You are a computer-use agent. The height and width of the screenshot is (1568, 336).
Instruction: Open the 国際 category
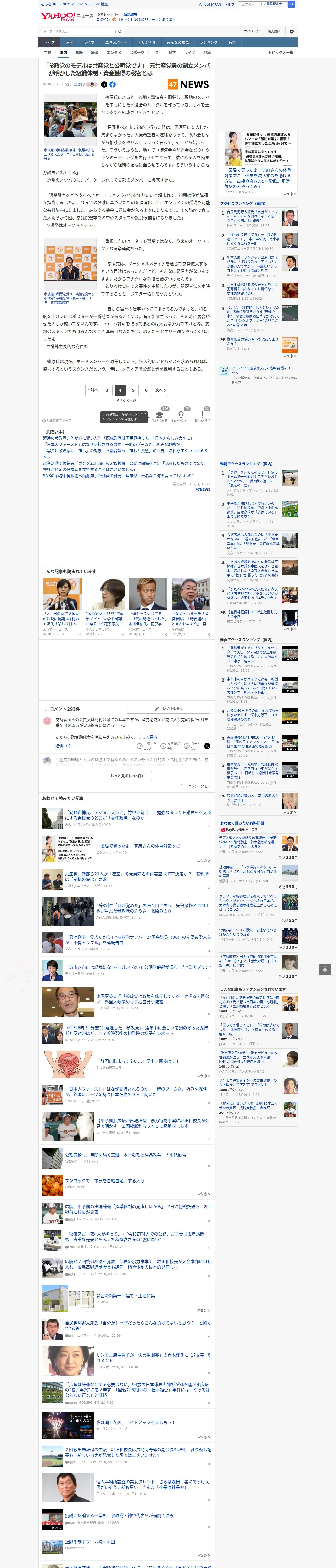(79, 52)
